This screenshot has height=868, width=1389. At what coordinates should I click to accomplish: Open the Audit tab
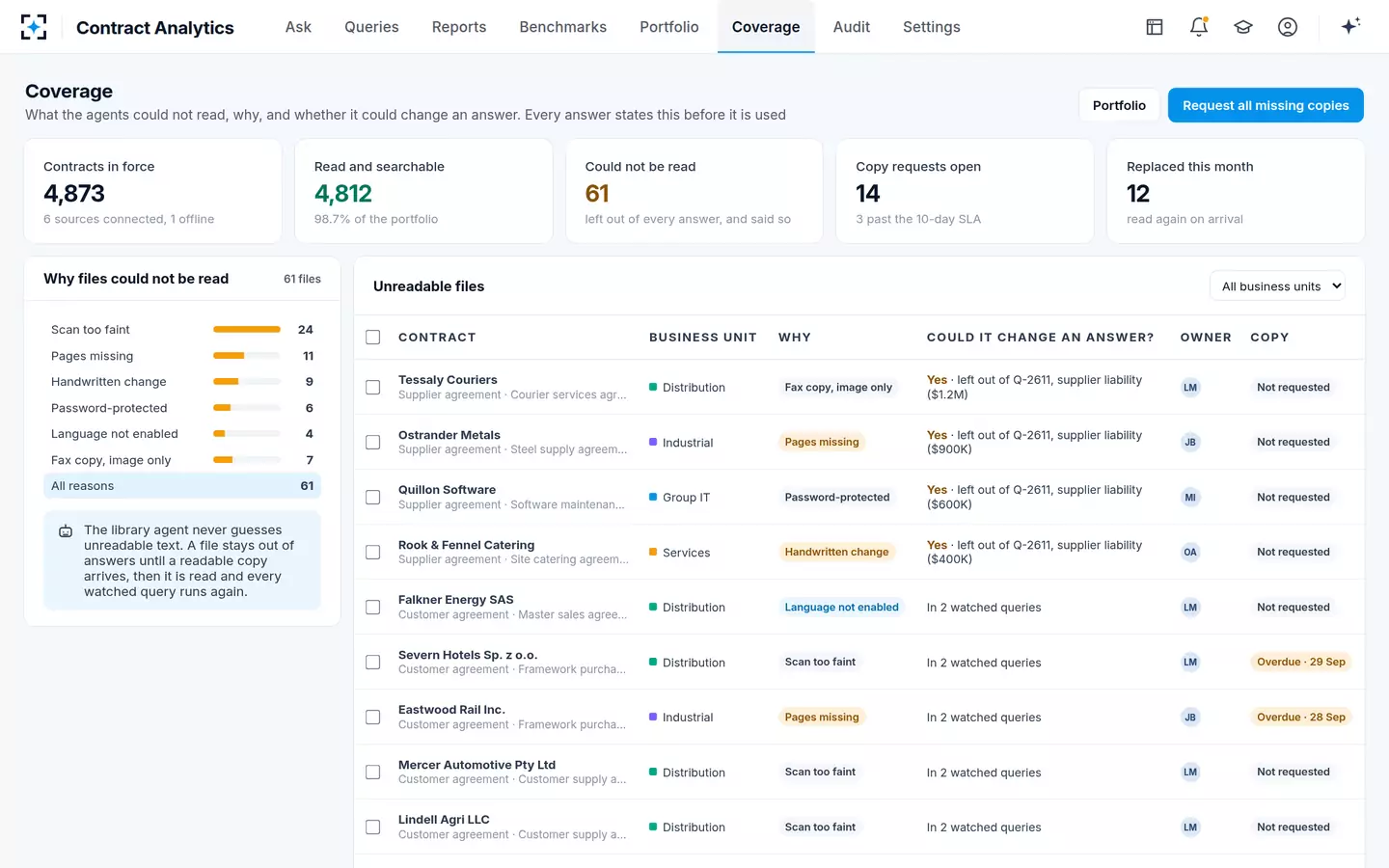[852, 27]
